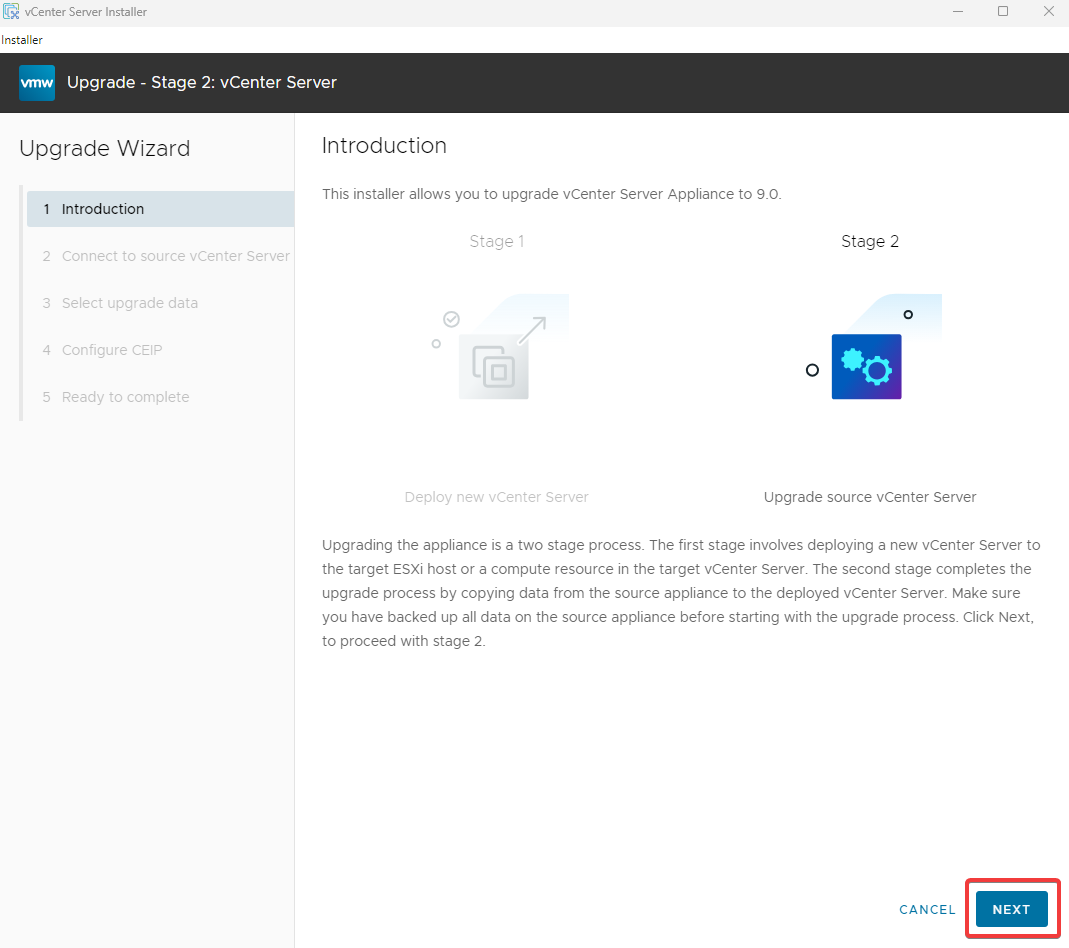Click the Stage 1 heading
The height and width of the screenshot is (948, 1069).
coord(496,241)
